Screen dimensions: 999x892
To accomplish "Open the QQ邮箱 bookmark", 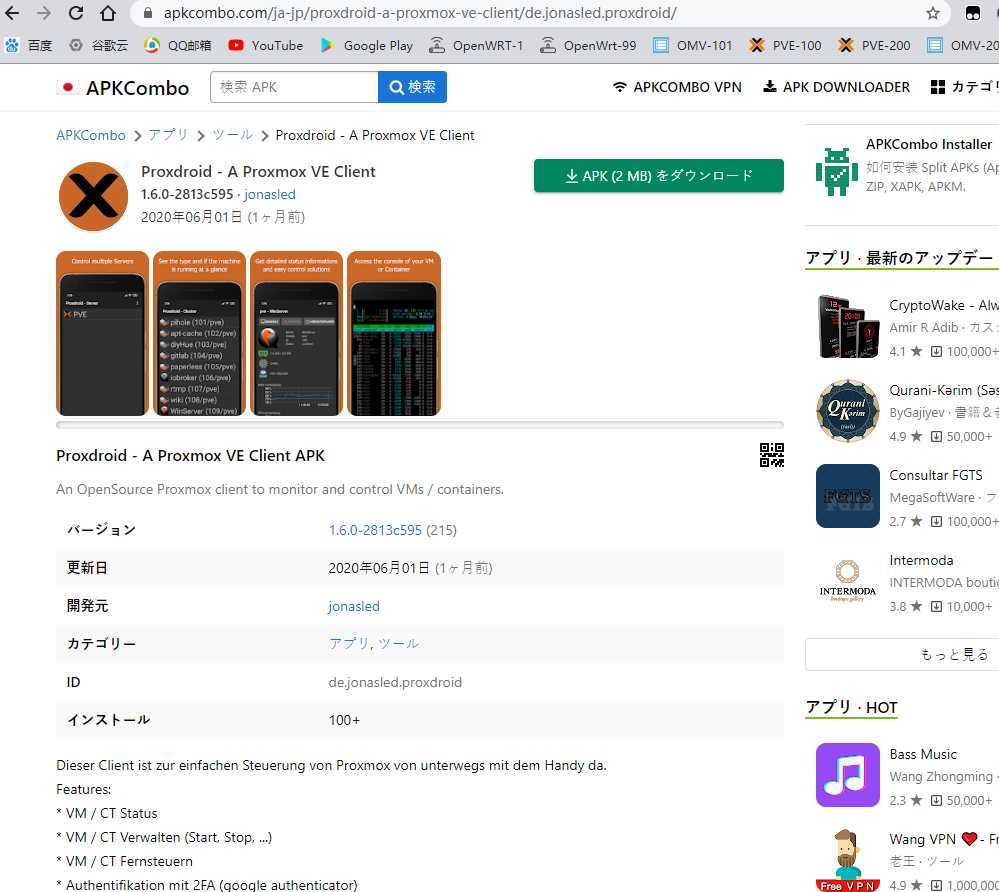I will click(x=178, y=45).
